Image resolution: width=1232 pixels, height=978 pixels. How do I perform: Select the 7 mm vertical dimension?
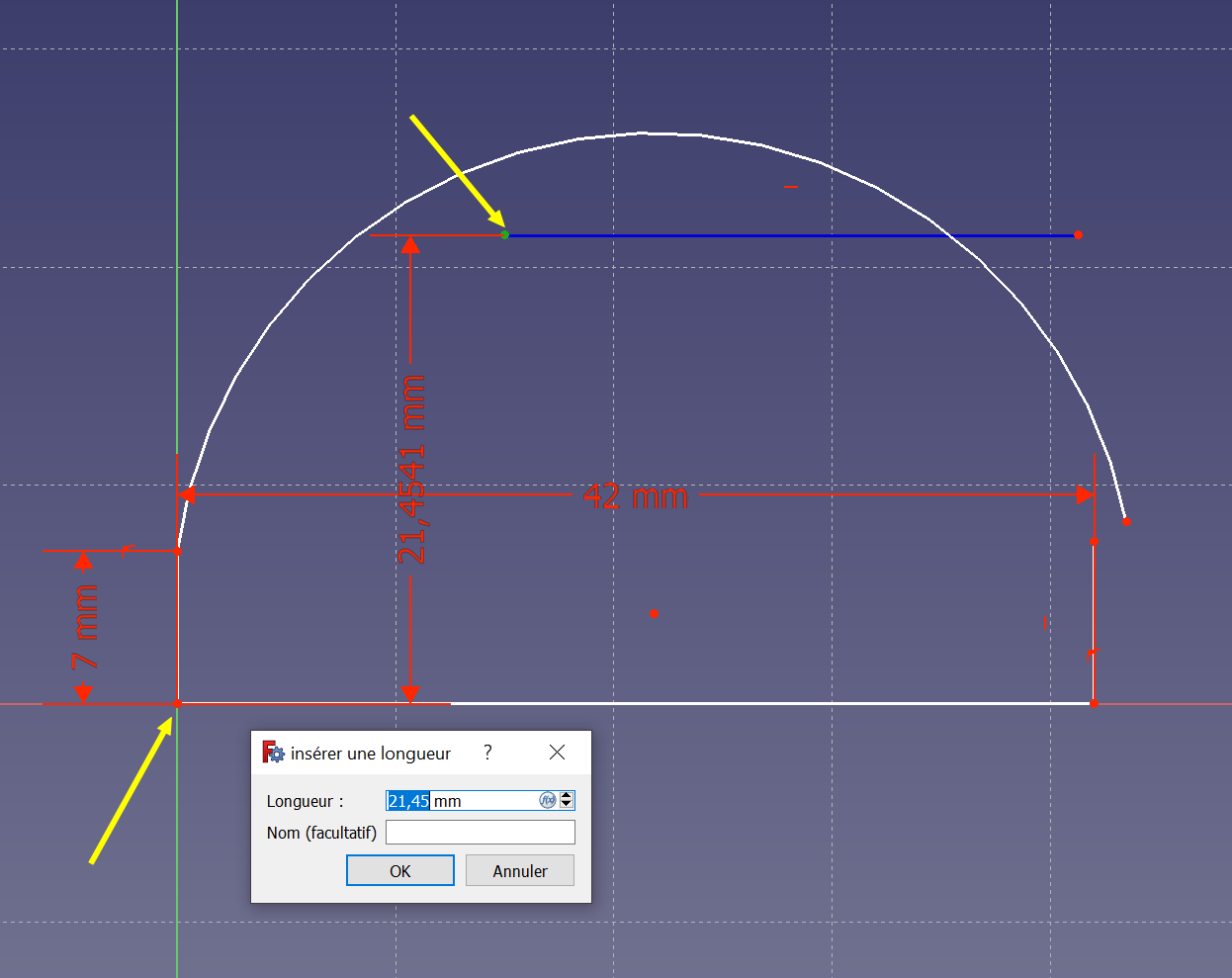(86, 627)
